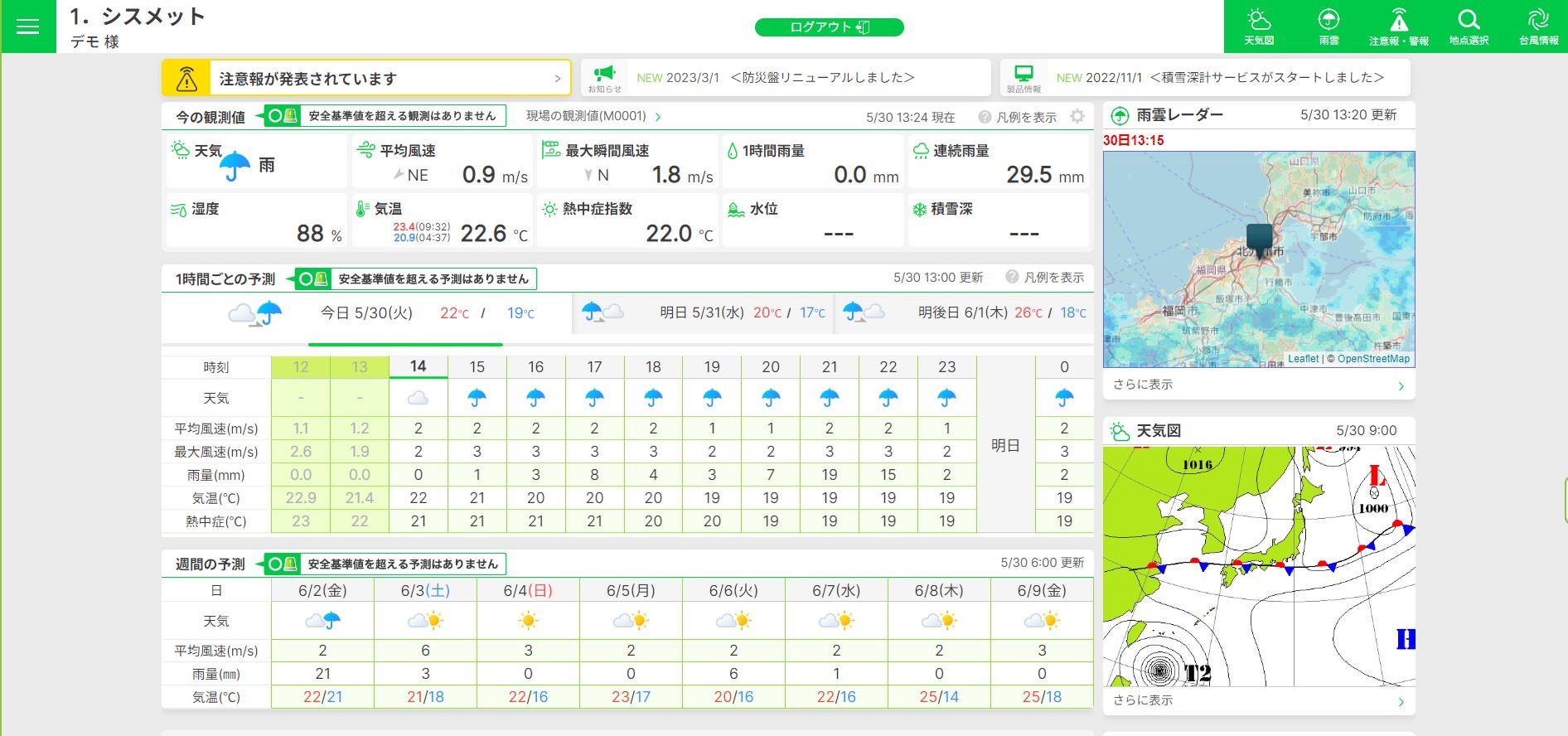The width and height of the screenshot is (1568, 736).
Task: Open the 注意報・警報 warnings icon
Action: [1398, 27]
